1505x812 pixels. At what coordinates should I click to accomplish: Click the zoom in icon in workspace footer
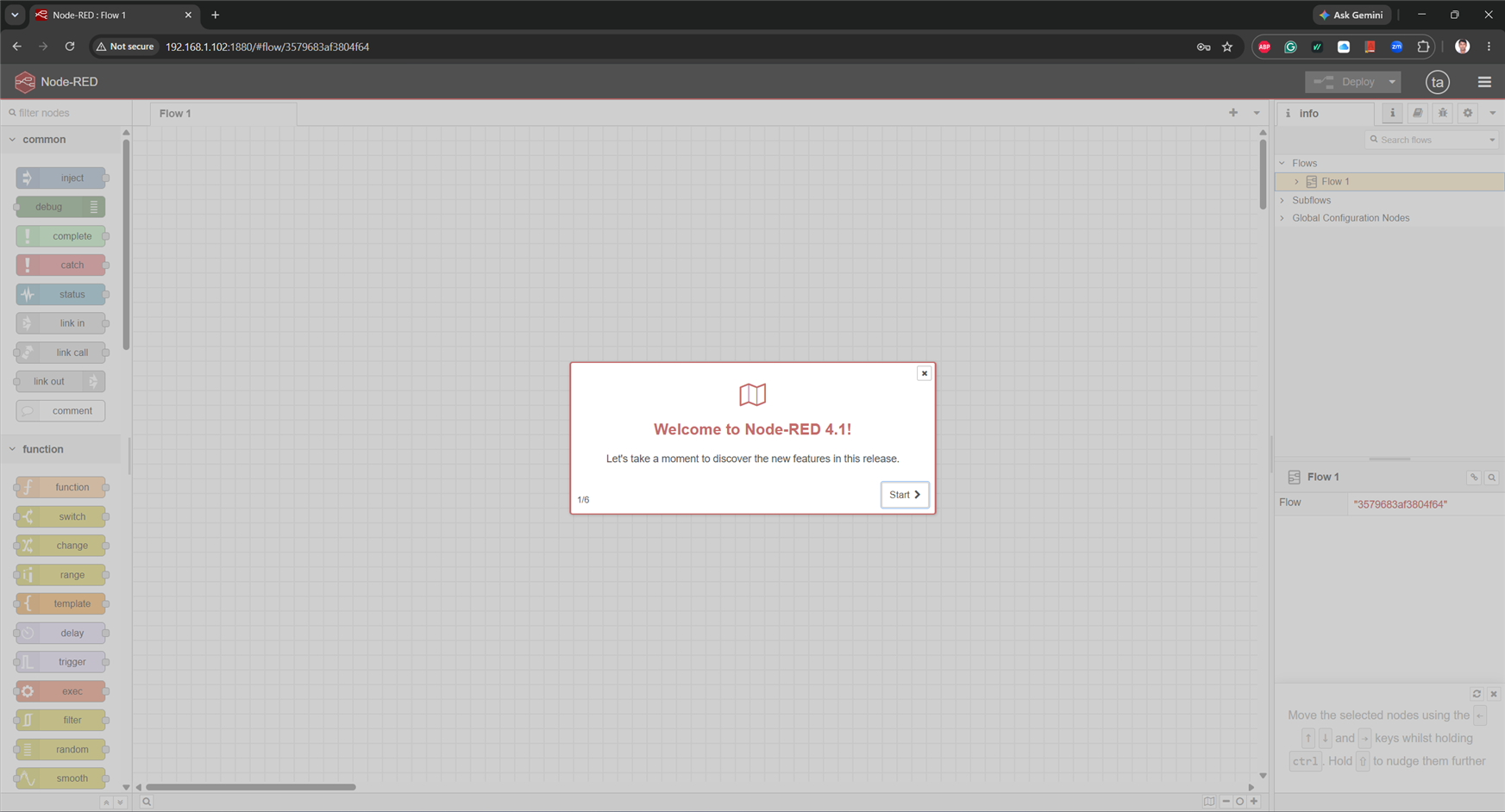pyautogui.click(x=1254, y=802)
